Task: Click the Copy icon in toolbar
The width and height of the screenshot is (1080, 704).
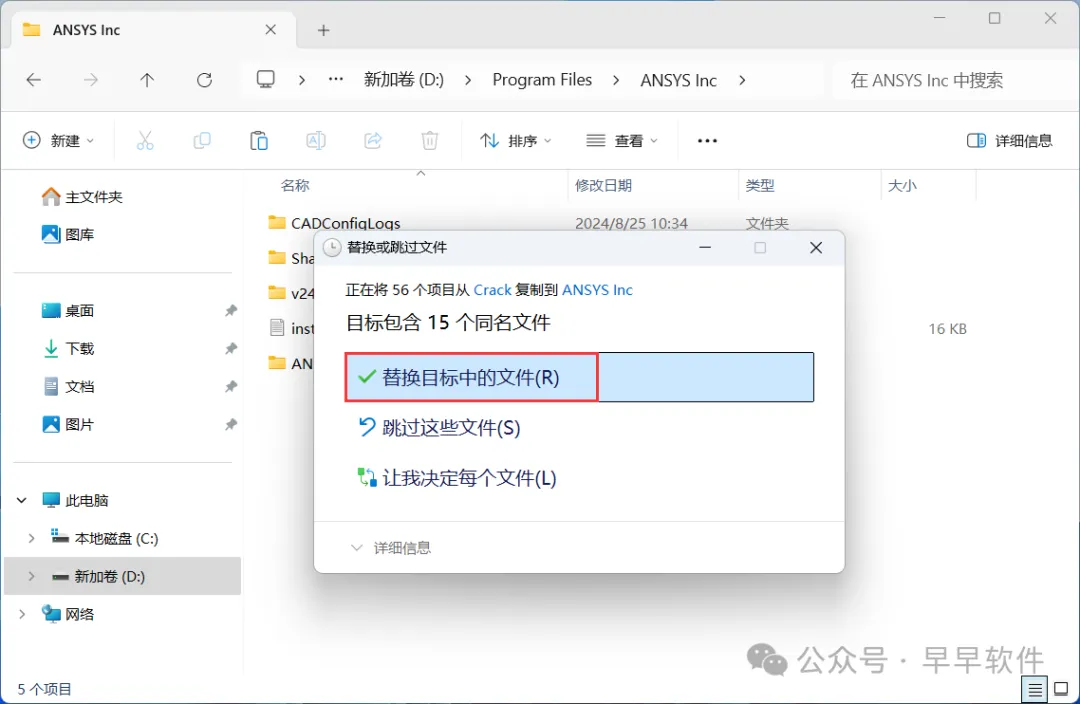Action: [202, 141]
